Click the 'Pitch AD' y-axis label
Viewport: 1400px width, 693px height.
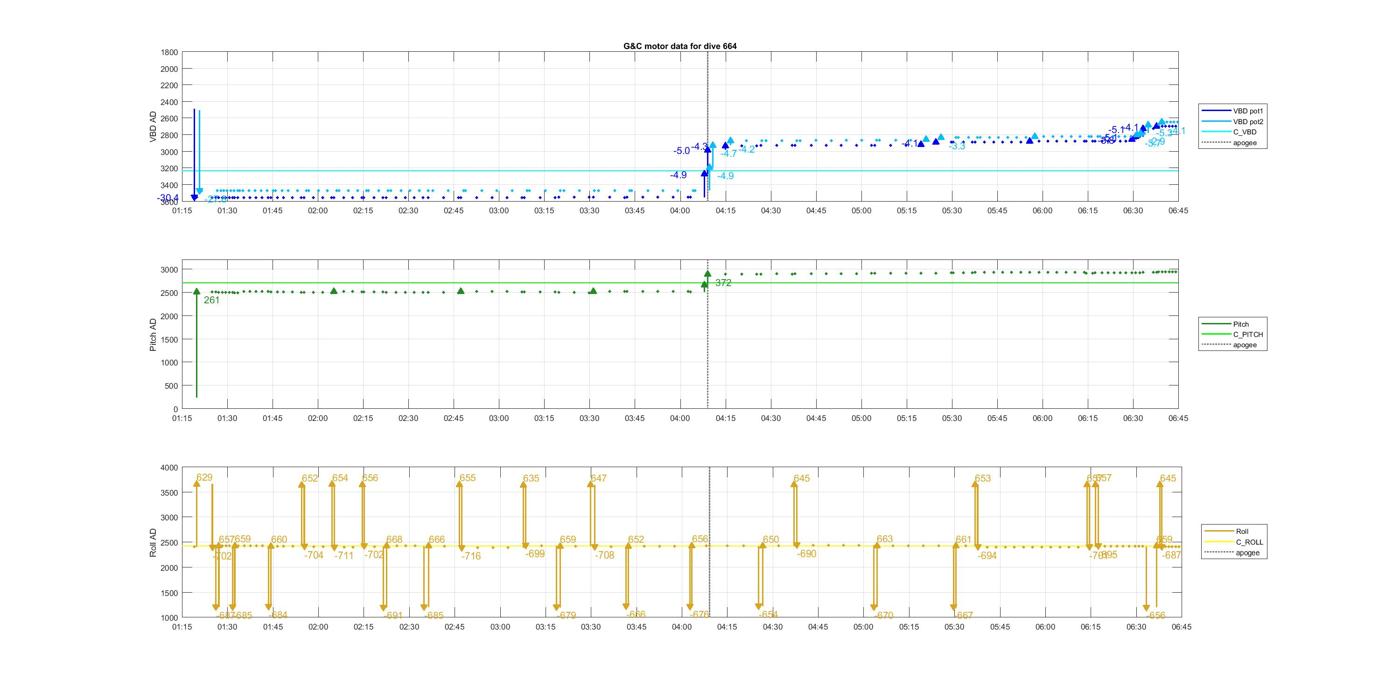pyautogui.click(x=154, y=335)
